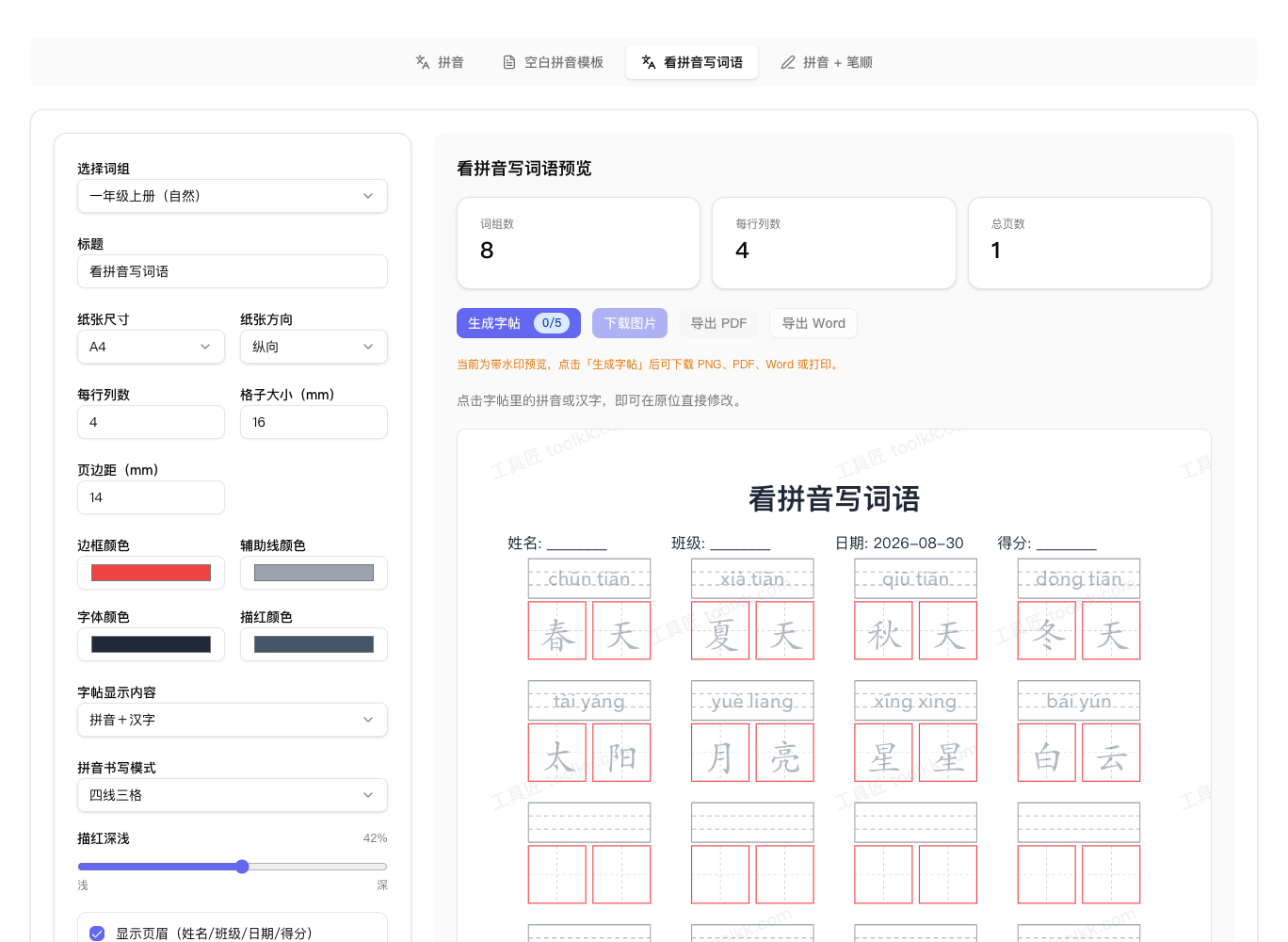Click the 标题 text field
The height and width of the screenshot is (942, 1288).
[233, 271]
